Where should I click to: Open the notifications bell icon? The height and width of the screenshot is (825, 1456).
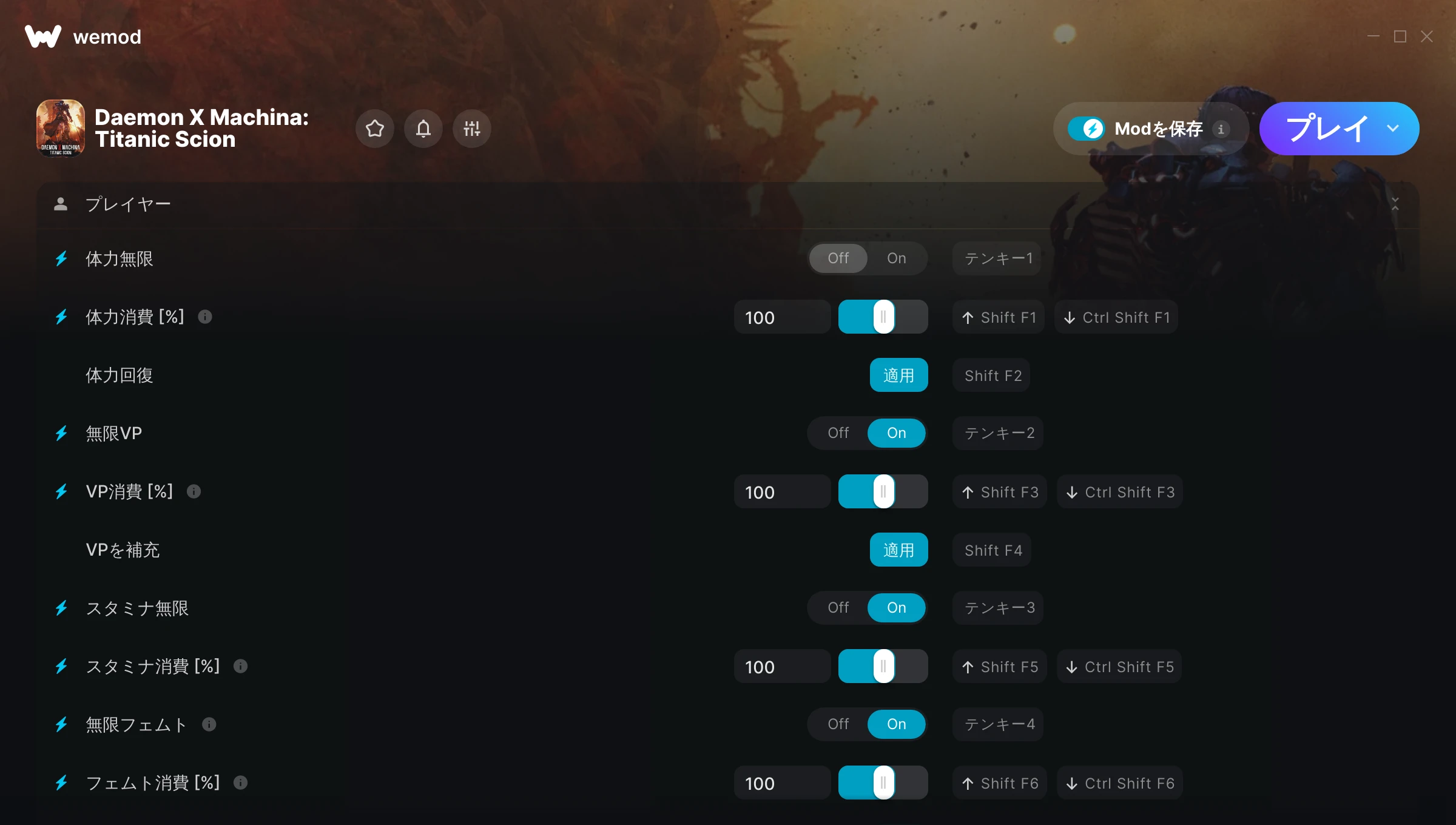tap(423, 129)
